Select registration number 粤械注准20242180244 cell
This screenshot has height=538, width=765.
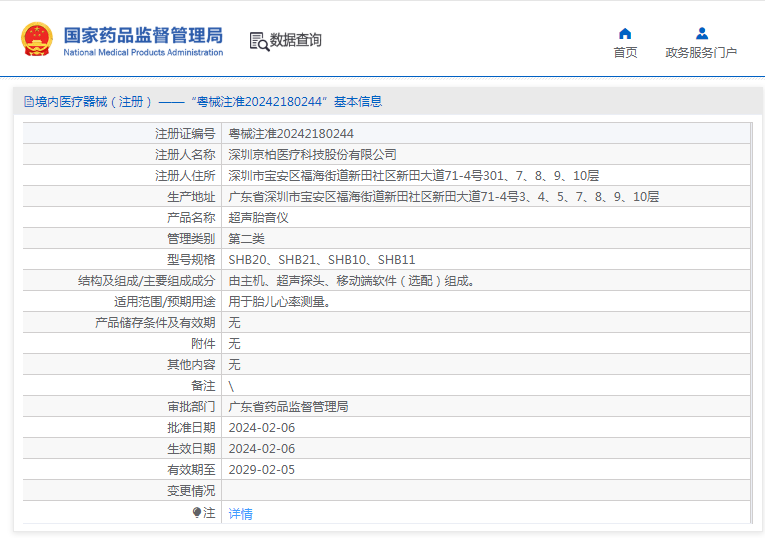point(291,134)
